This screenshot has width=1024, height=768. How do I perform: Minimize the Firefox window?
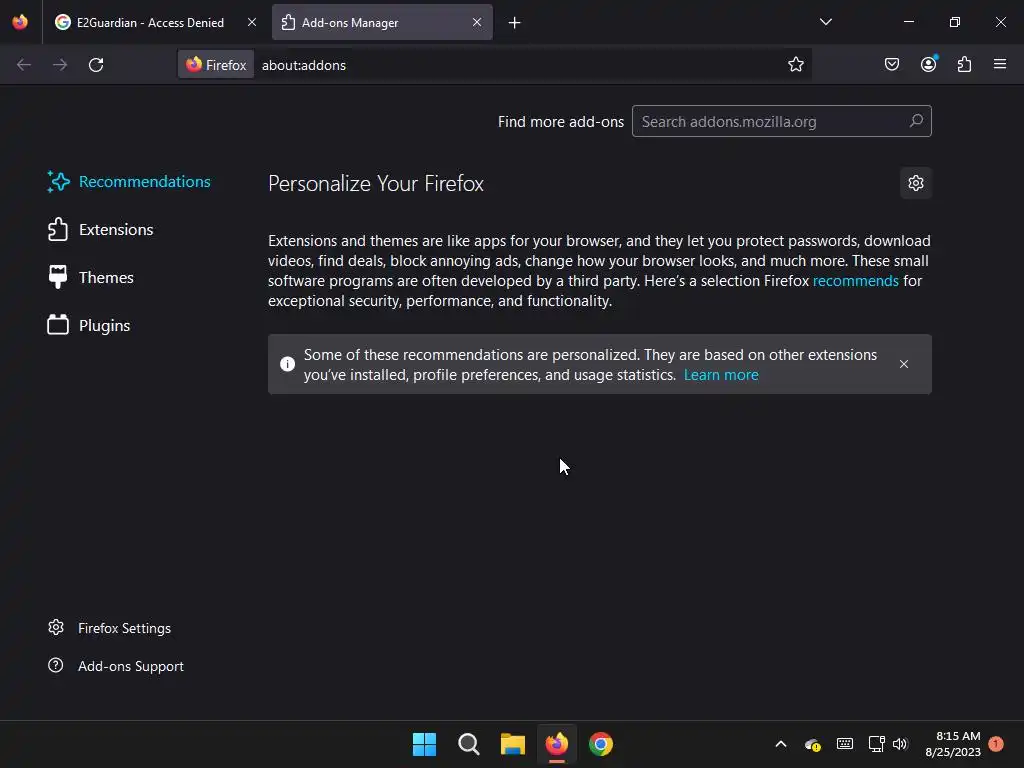[x=908, y=22]
